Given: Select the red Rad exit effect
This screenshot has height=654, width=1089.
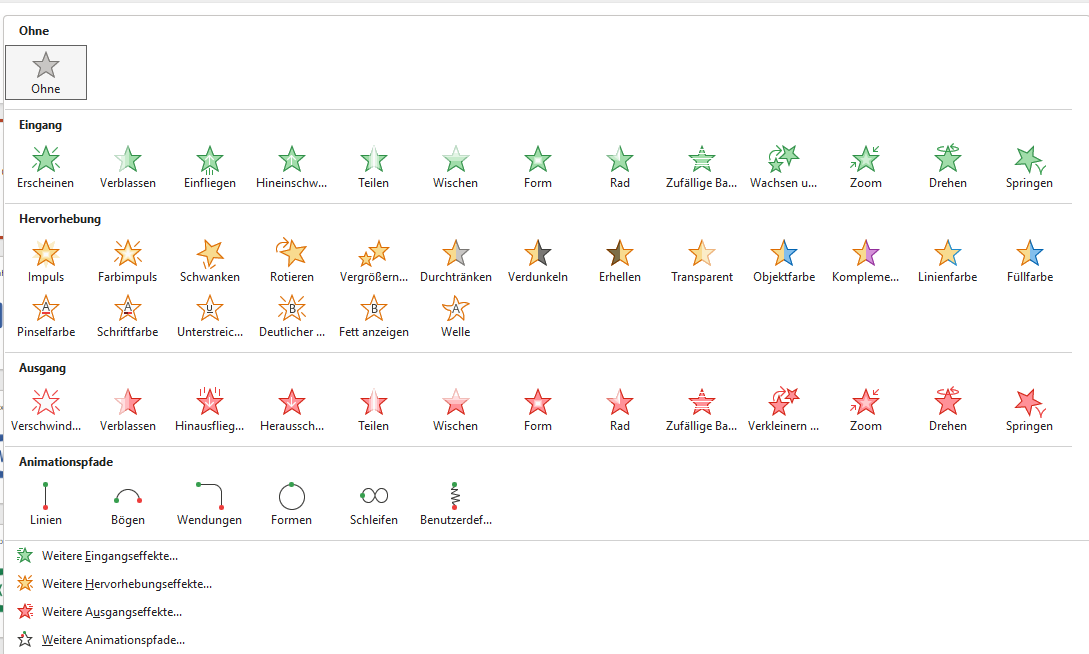Looking at the screenshot, I should tap(620, 409).
